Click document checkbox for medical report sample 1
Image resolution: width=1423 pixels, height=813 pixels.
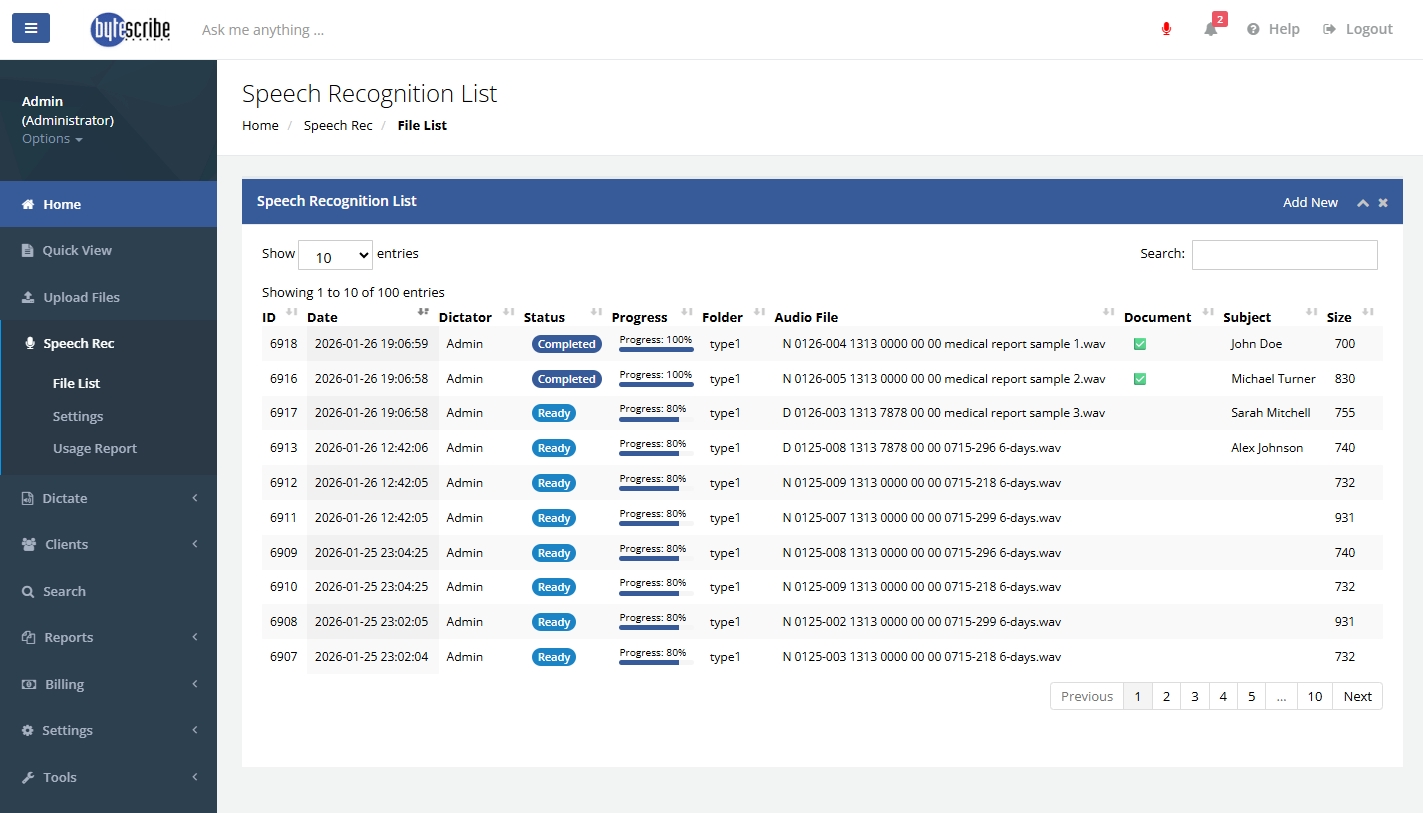point(1139,344)
